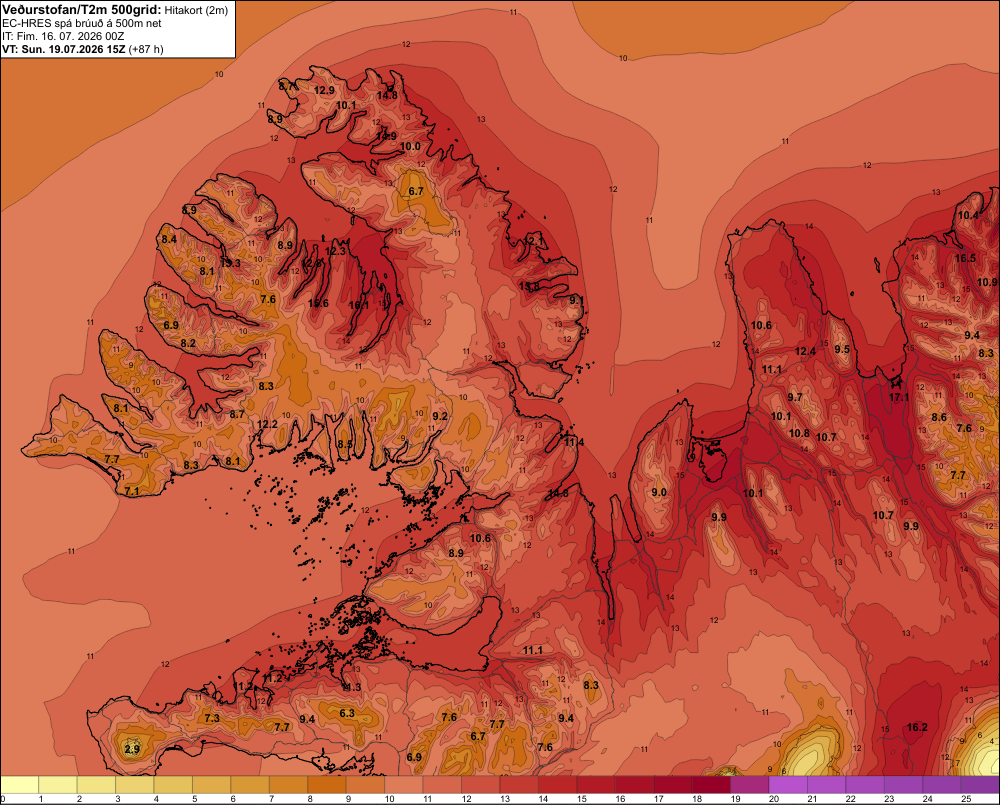Click the 7.1 temperature value
Viewport: 1000px width, 805px height.
coord(132,491)
